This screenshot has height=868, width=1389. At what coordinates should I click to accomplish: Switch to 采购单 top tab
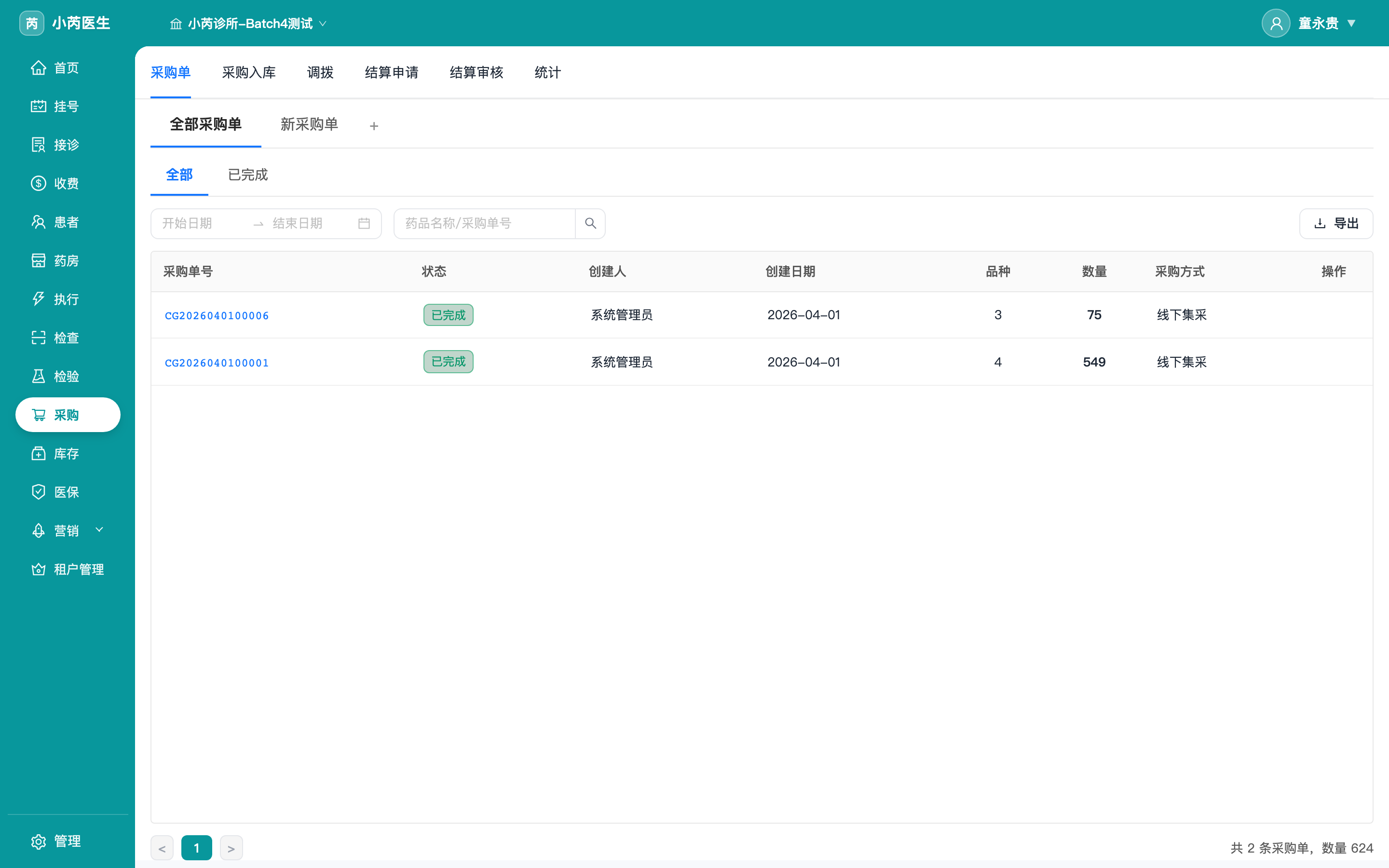coord(170,72)
